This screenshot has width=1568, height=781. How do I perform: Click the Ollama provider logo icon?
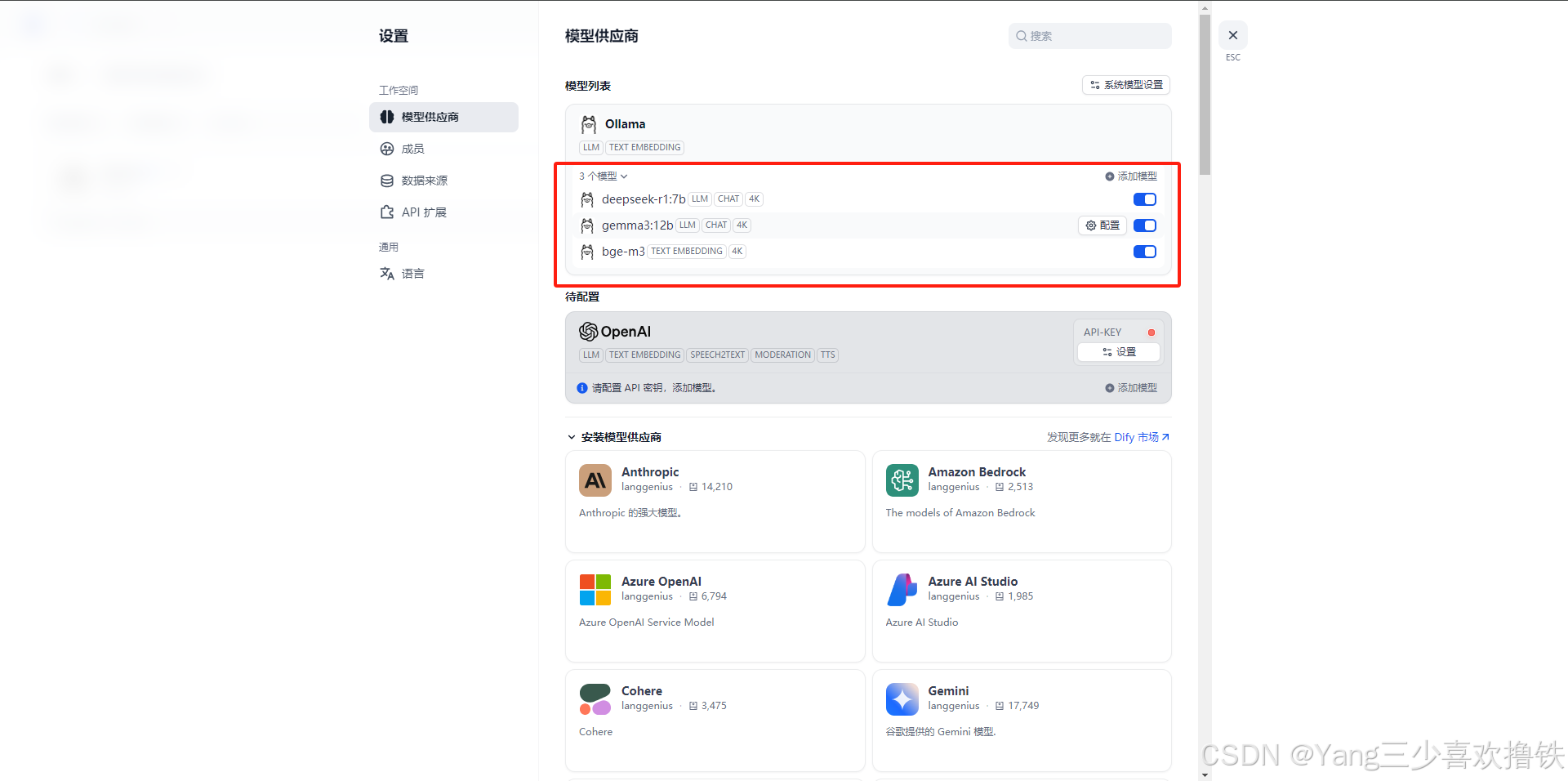588,124
